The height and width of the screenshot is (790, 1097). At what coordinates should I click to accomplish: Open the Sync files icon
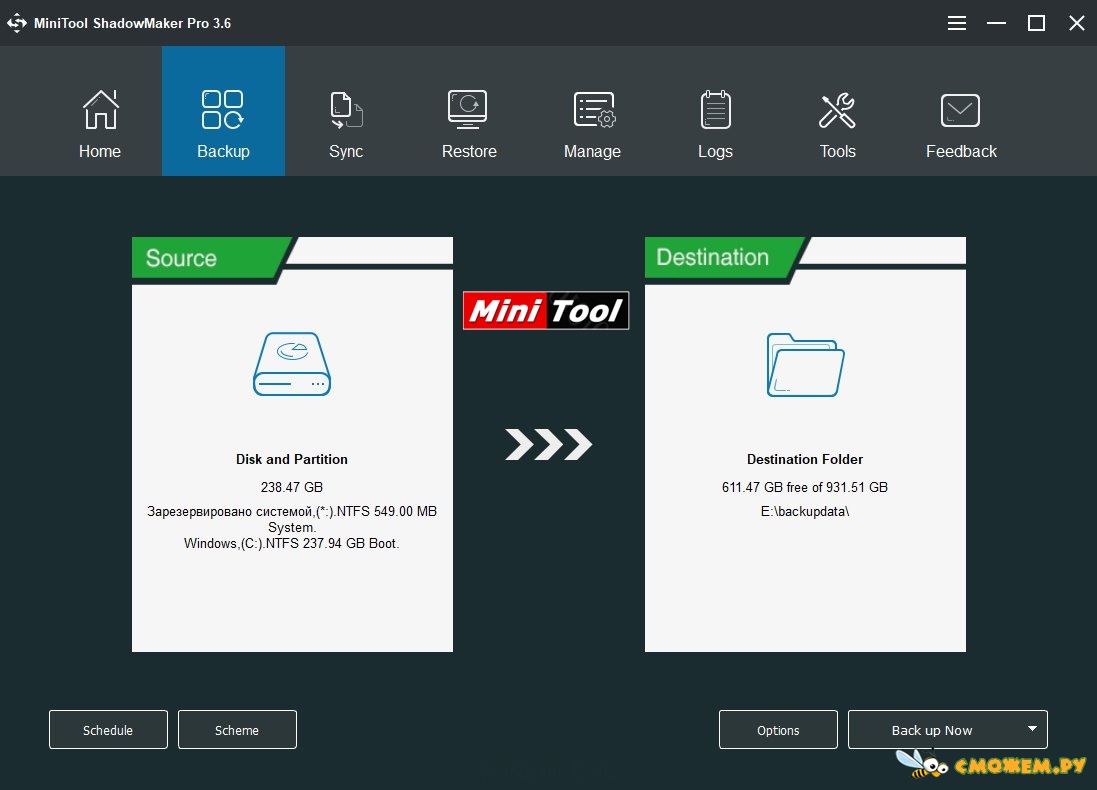(346, 110)
